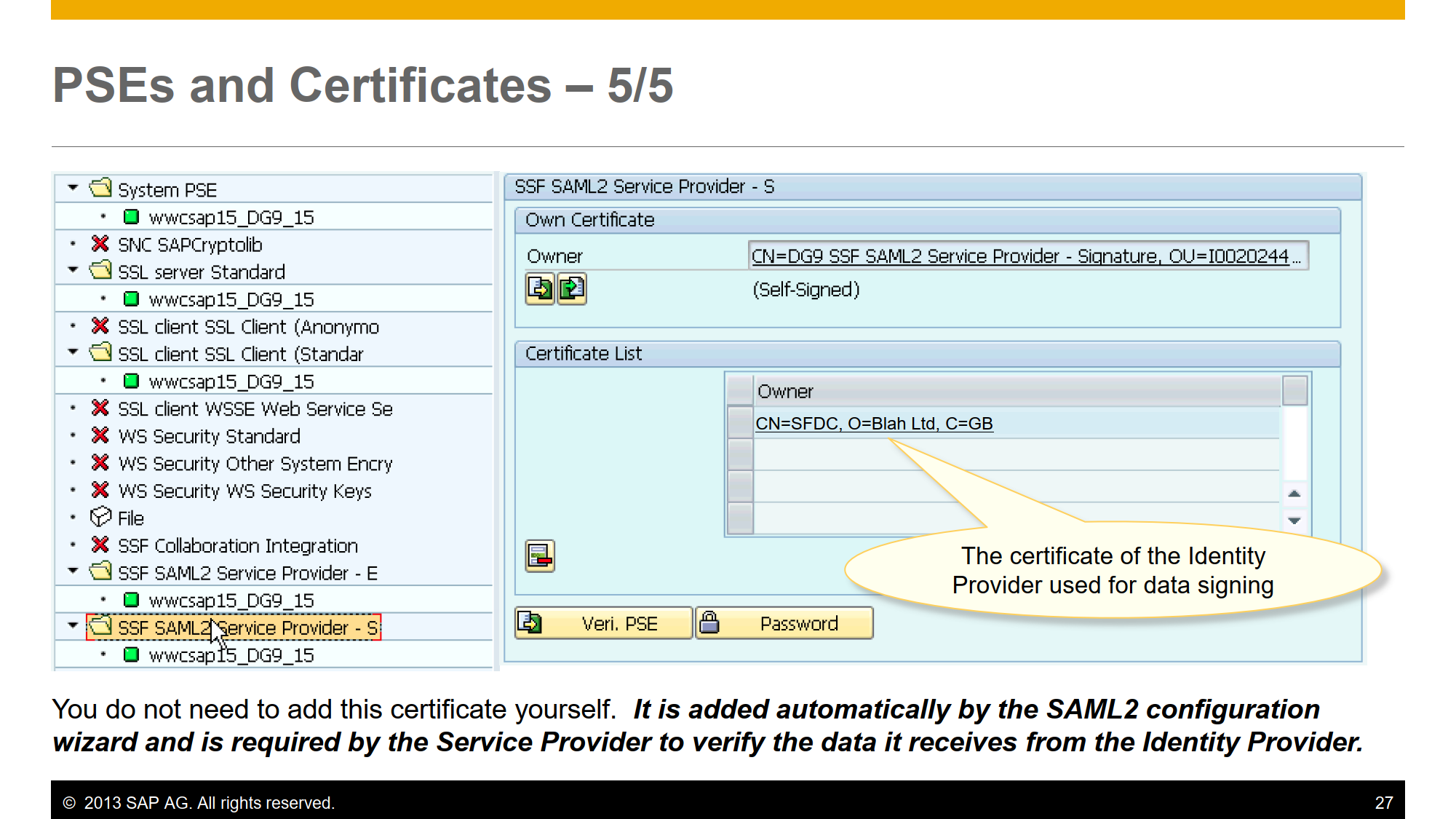Viewport: 1456px width, 819px height.
Task: Collapse SSF SAML2 Service Provider - S node
Action: (73, 626)
